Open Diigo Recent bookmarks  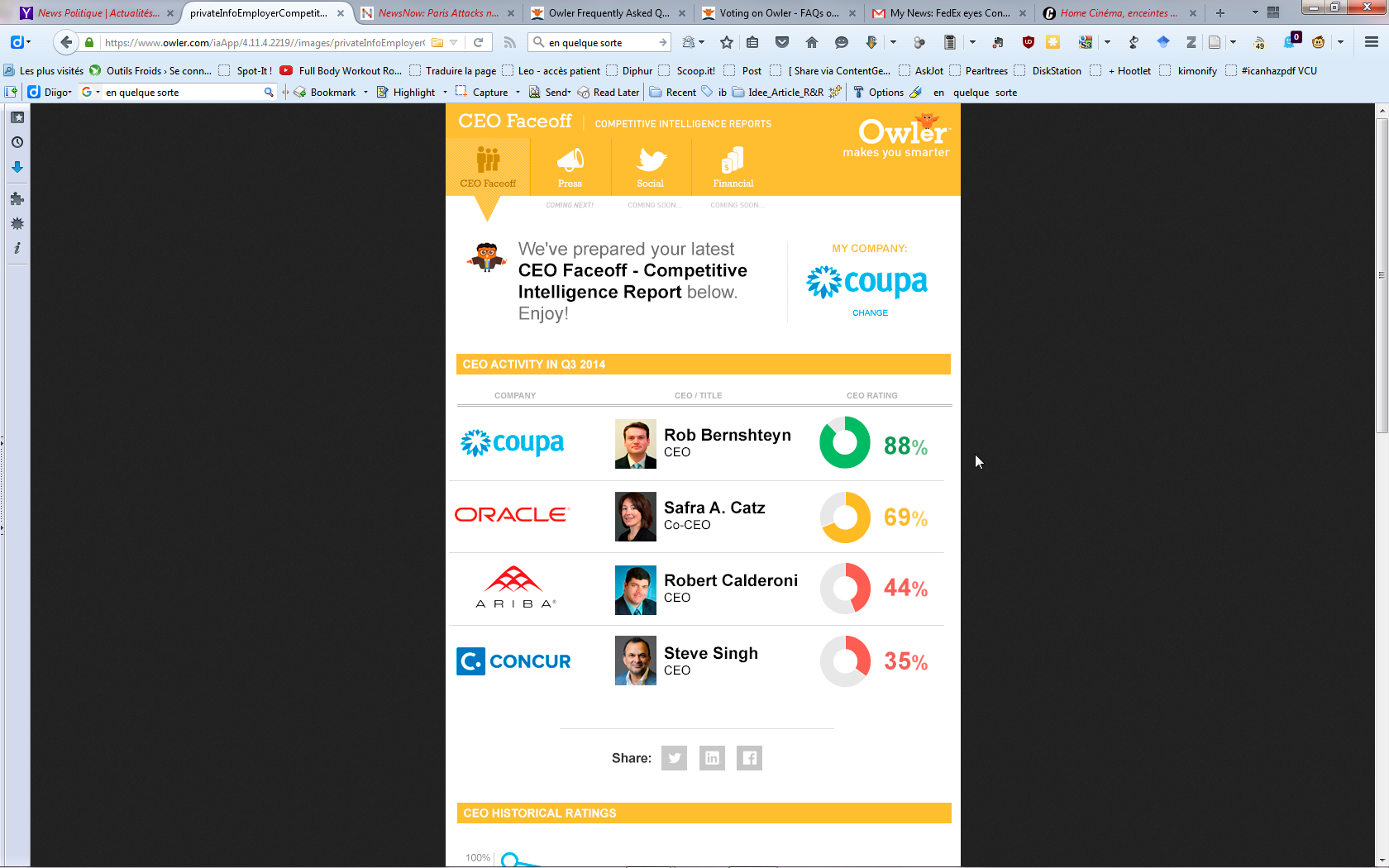pos(673,92)
